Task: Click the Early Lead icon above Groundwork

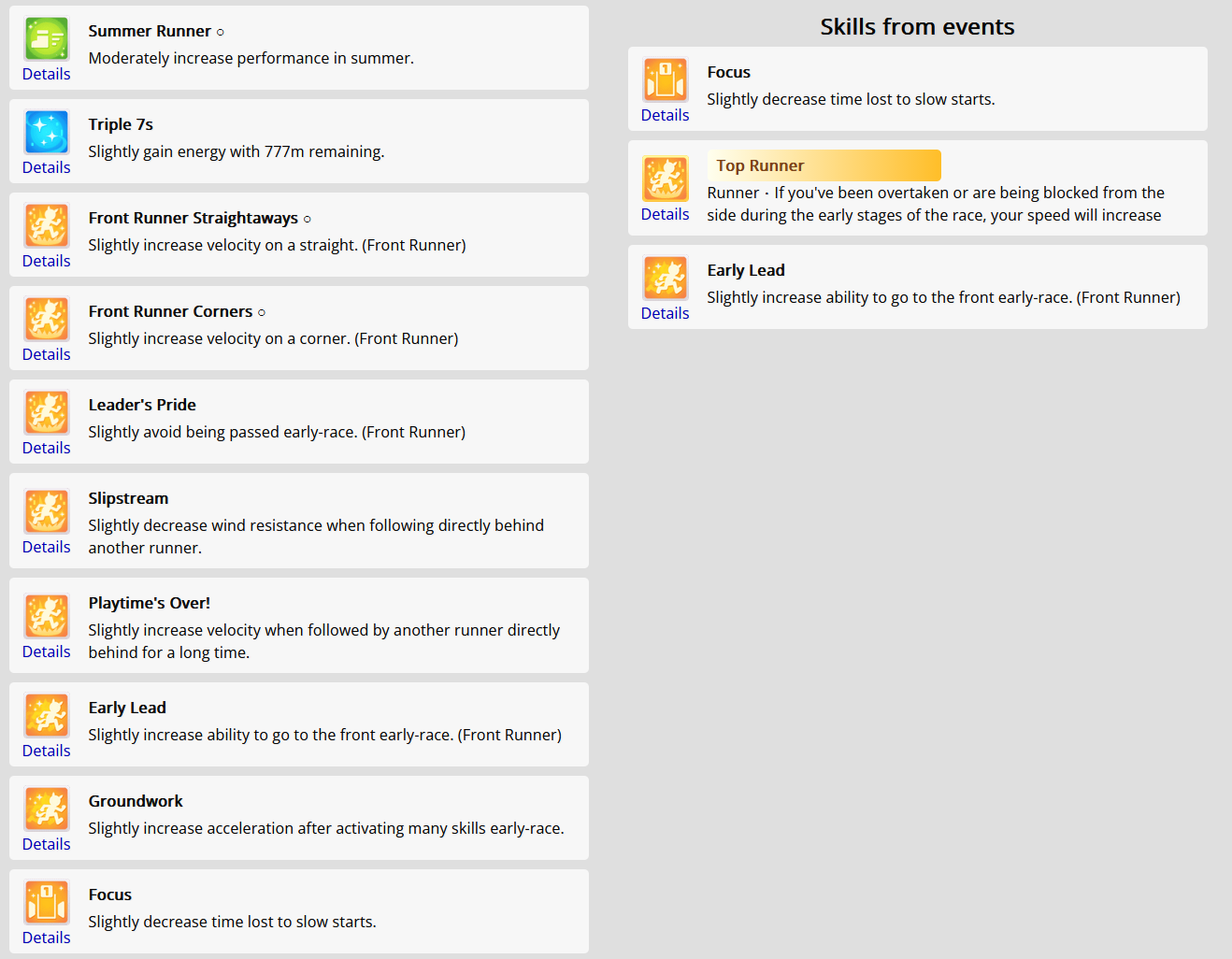Action: (x=47, y=716)
